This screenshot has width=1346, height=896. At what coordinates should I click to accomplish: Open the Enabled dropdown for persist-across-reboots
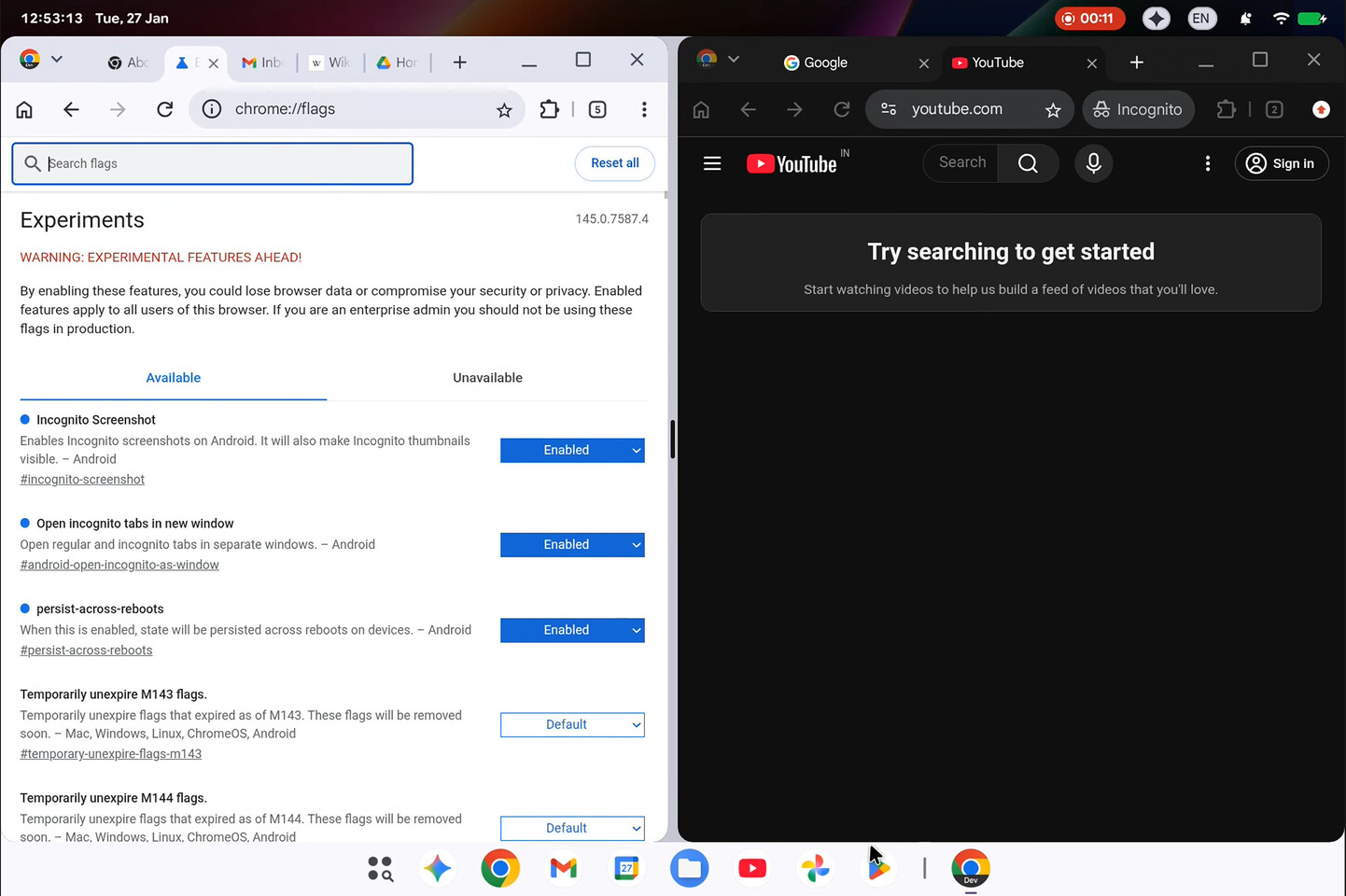tap(572, 630)
